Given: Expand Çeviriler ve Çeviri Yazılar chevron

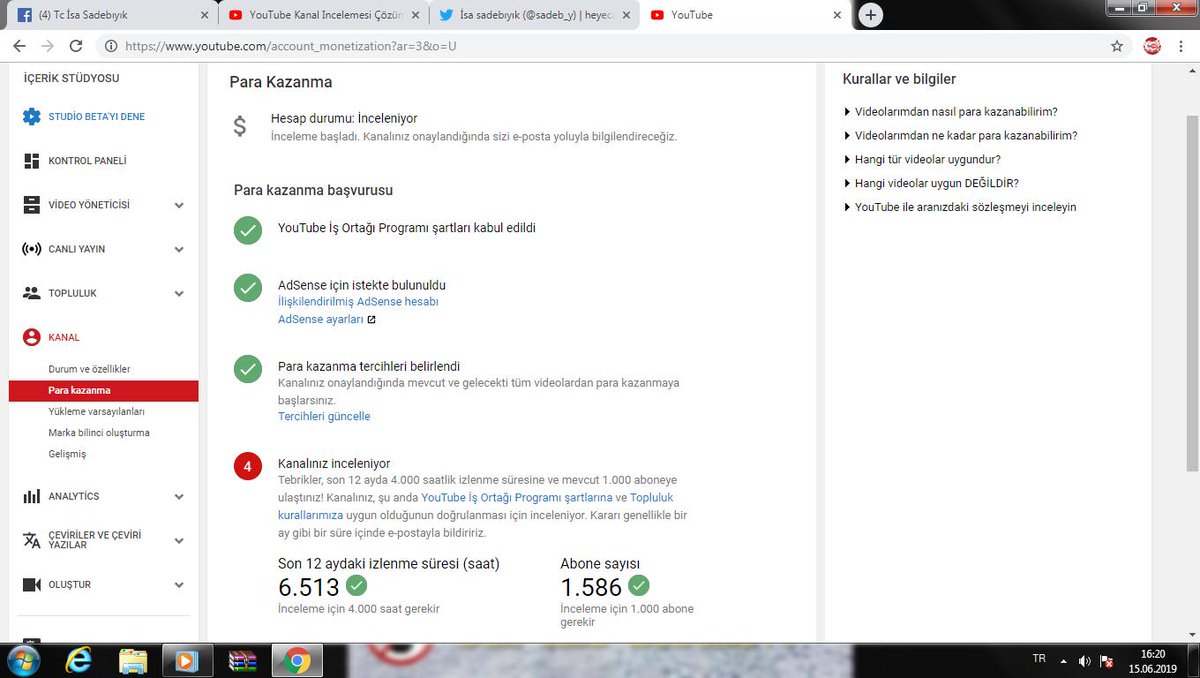Looking at the screenshot, I should coord(179,540).
